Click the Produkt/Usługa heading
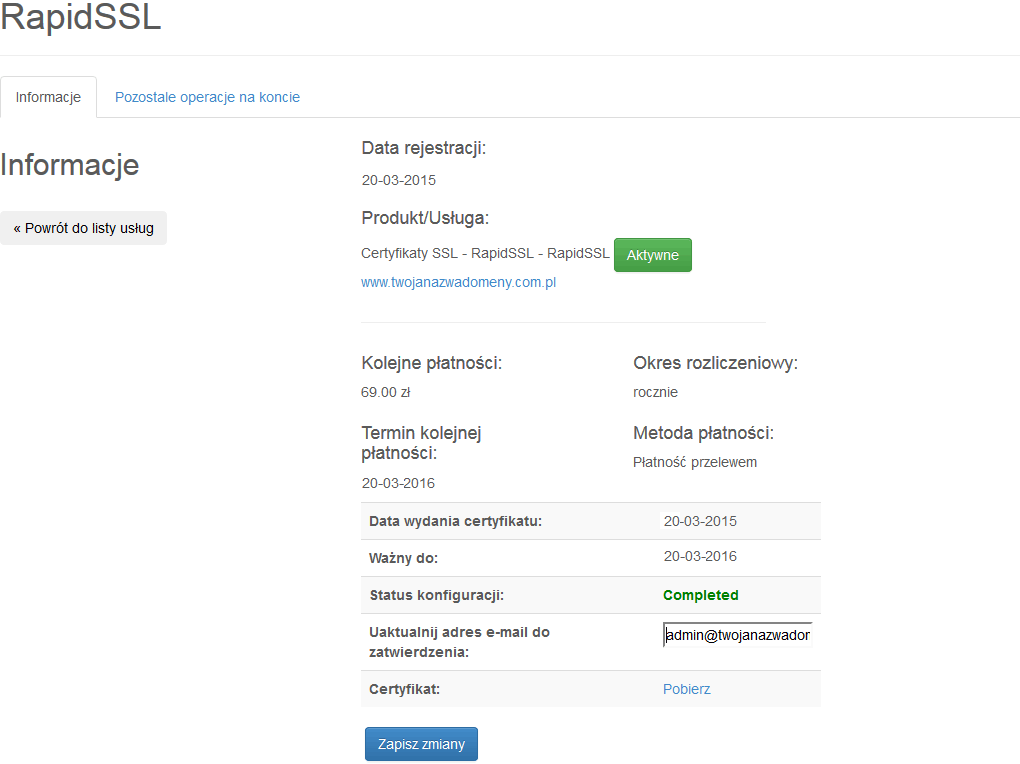The image size is (1020, 764). click(425, 218)
